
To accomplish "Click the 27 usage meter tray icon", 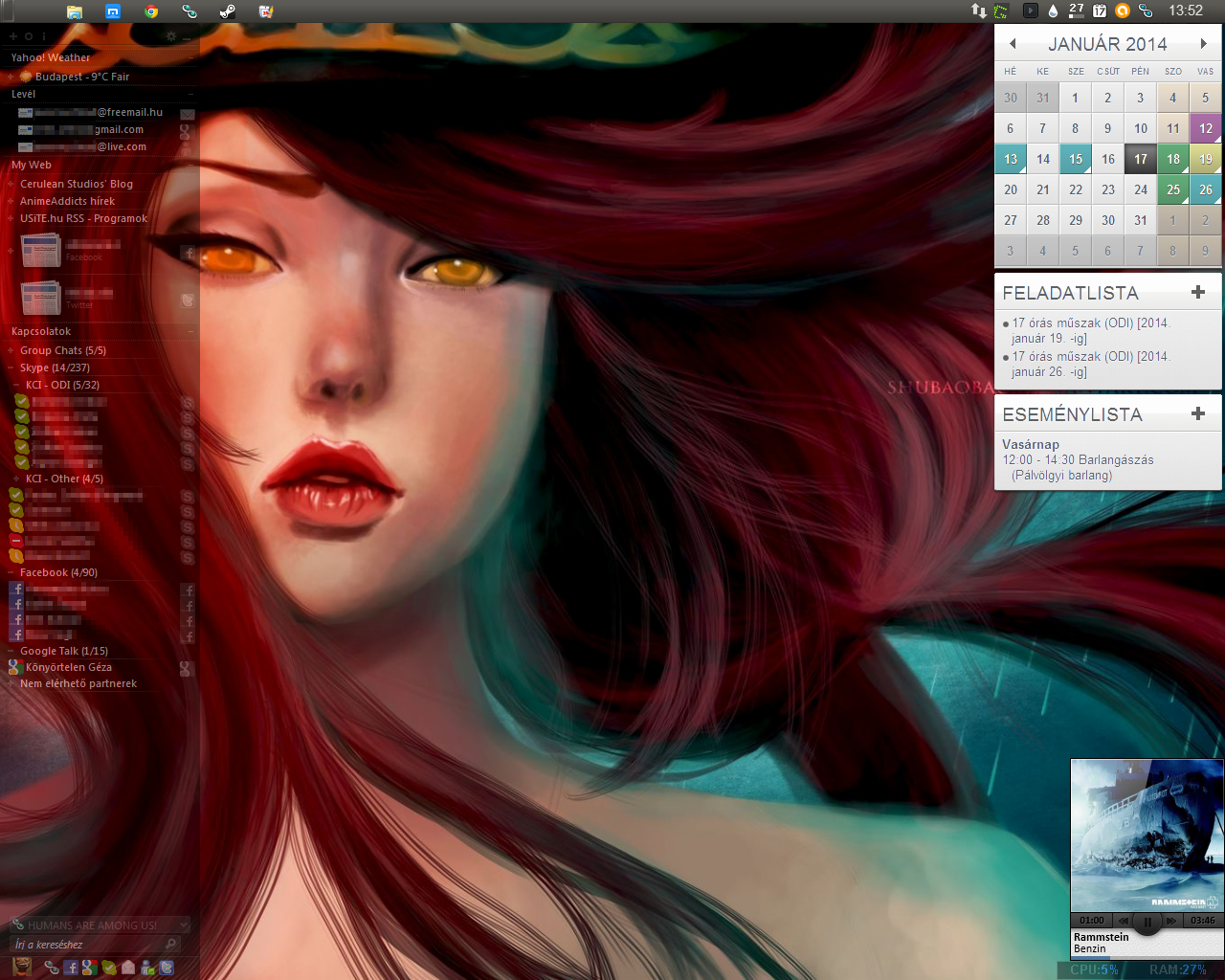I will click(1077, 11).
